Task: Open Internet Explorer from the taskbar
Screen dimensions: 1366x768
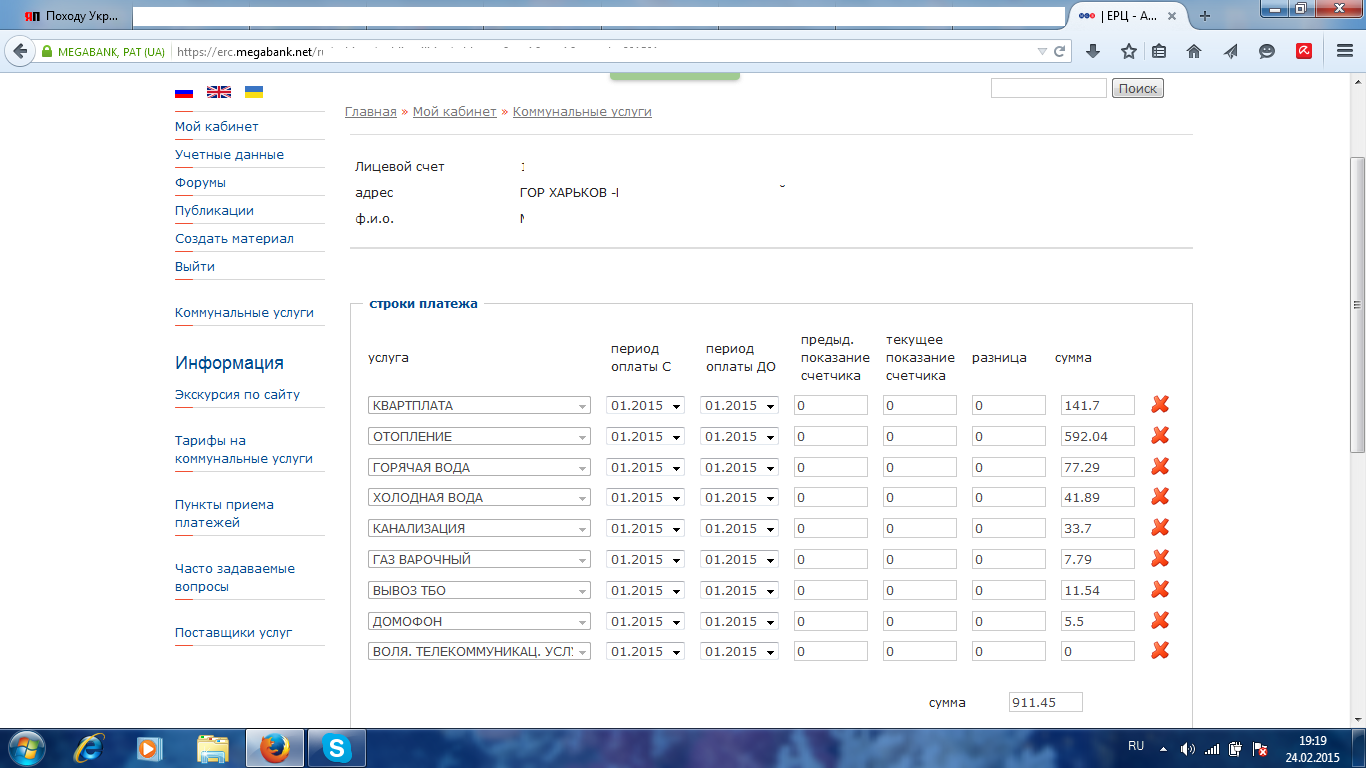Action: 91,748
